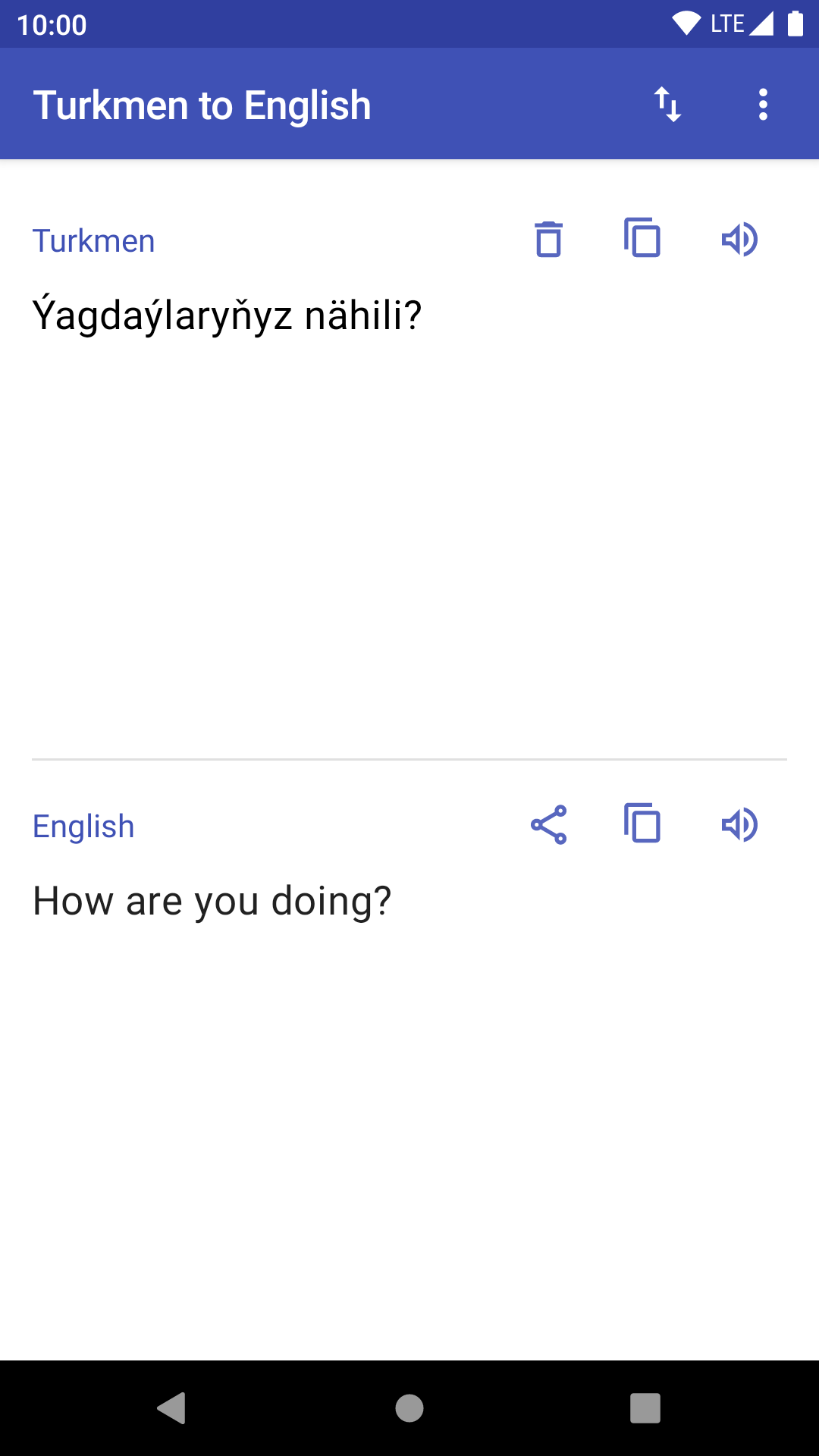819x1456 pixels.
Task: Open the three-dot overflow menu
Action: click(763, 105)
